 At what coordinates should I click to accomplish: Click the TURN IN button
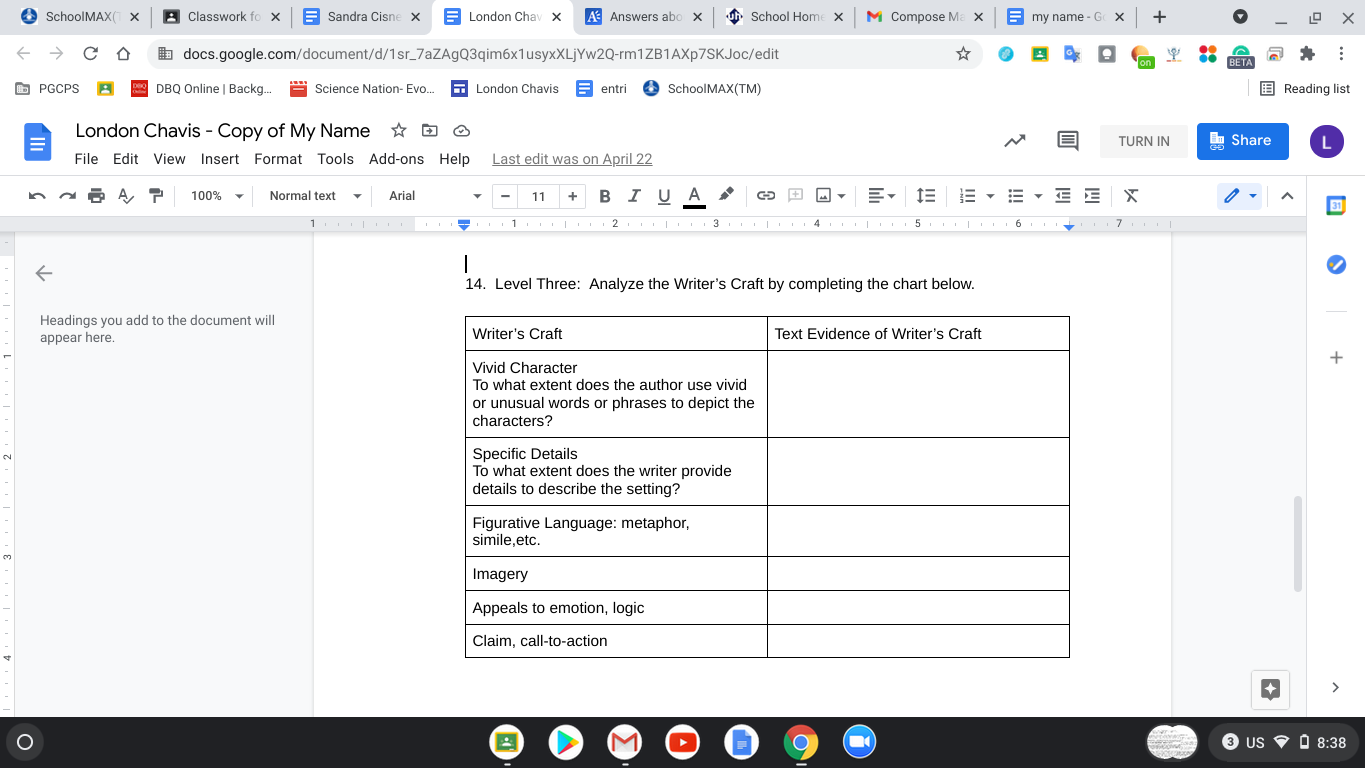1143,141
